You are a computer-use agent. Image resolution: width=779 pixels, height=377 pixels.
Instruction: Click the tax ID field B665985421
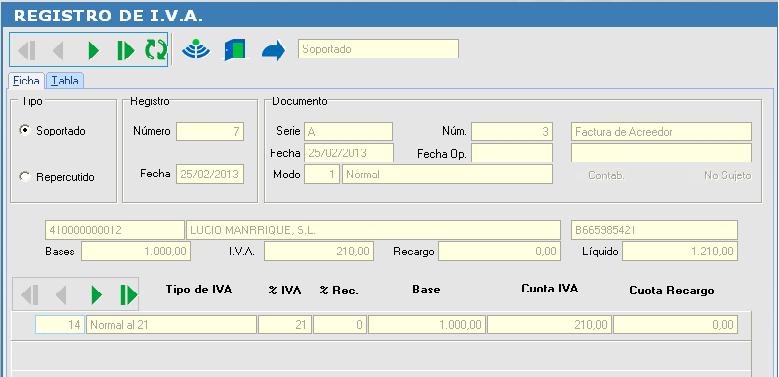pyautogui.click(x=654, y=230)
